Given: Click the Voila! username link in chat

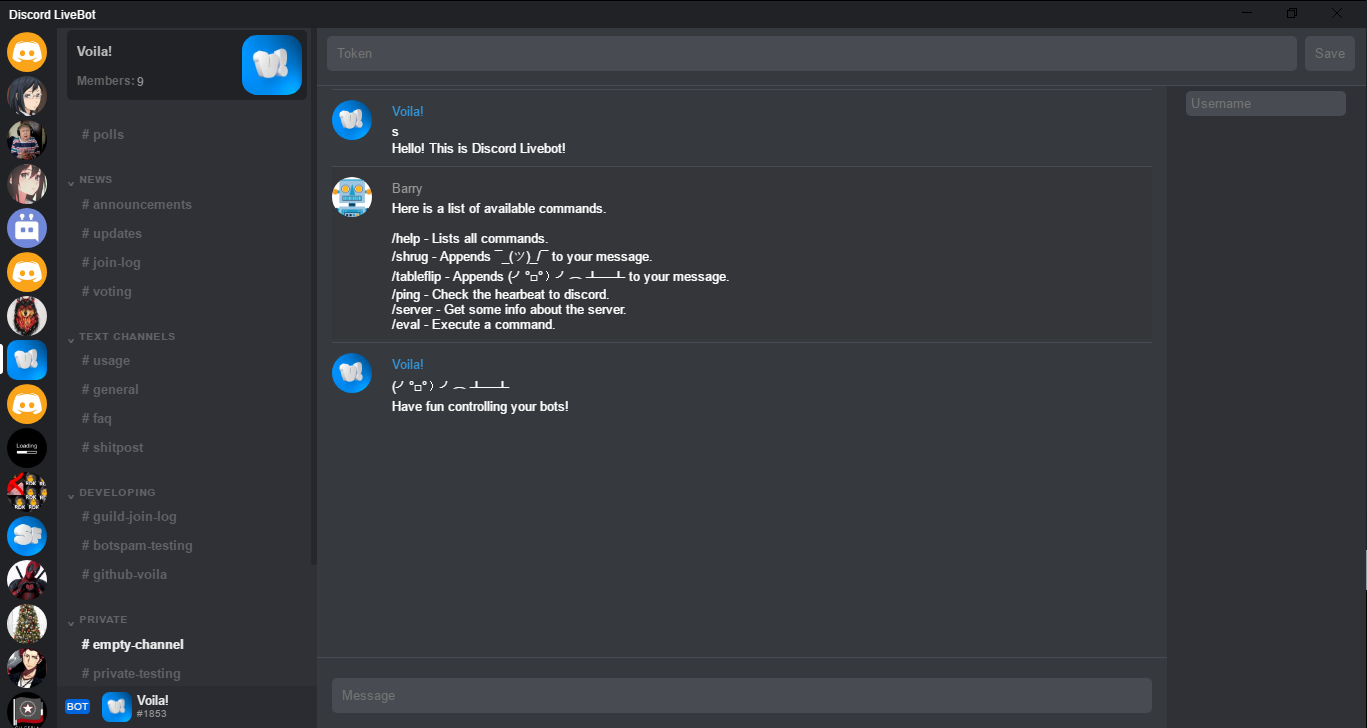Looking at the screenshot, I should tap(407, 111).
